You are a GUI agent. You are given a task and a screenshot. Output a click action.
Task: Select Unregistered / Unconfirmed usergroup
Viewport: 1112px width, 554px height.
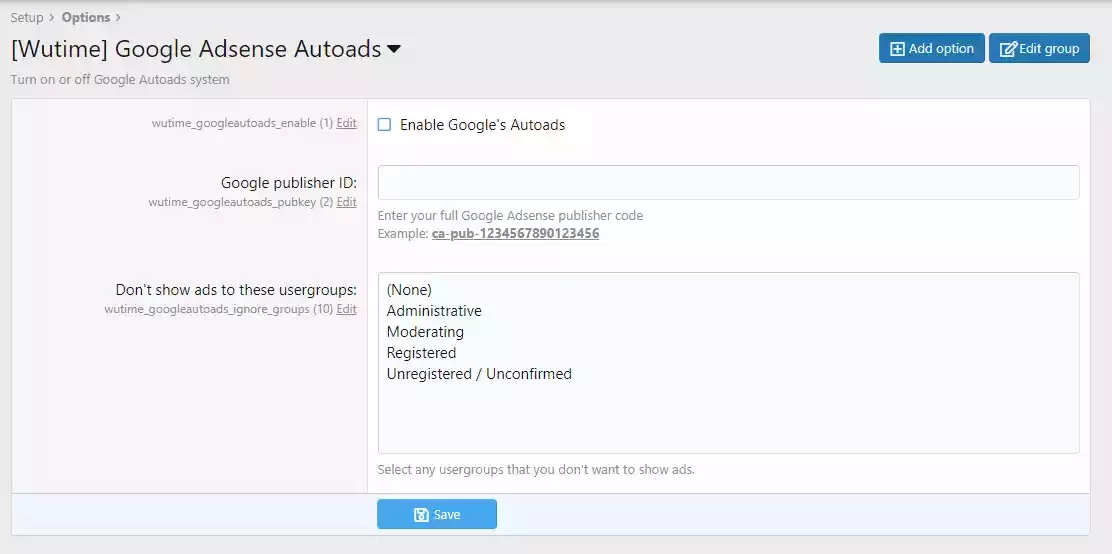click(479, 374)
